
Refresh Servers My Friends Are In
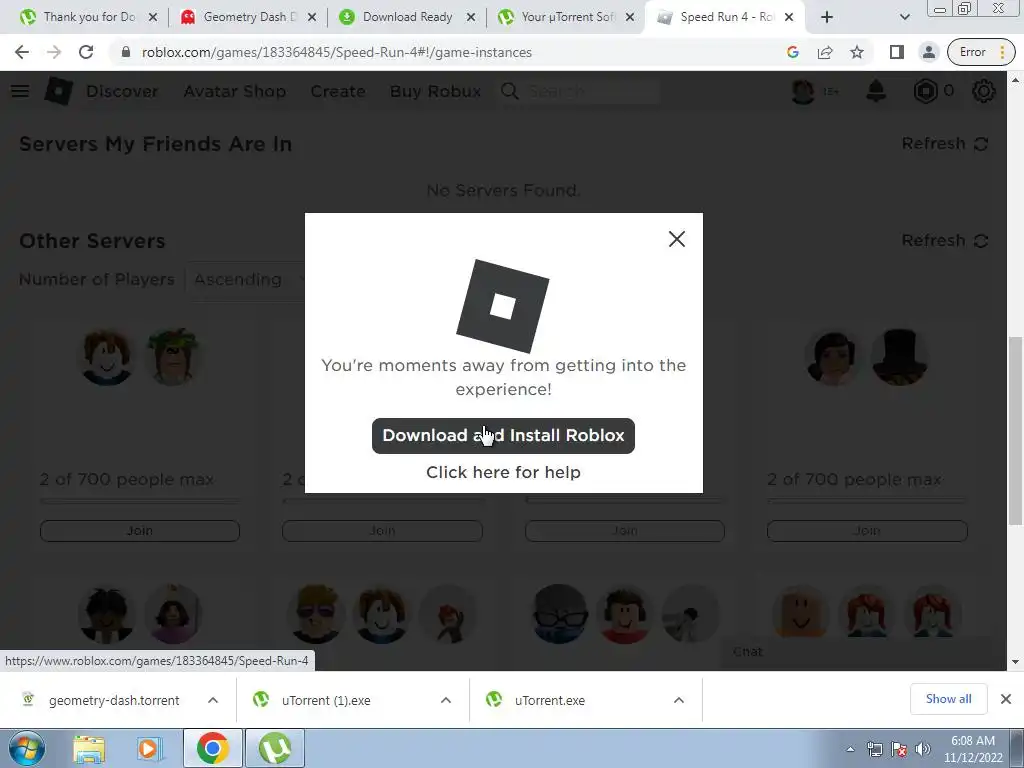[x=945, y=144]
